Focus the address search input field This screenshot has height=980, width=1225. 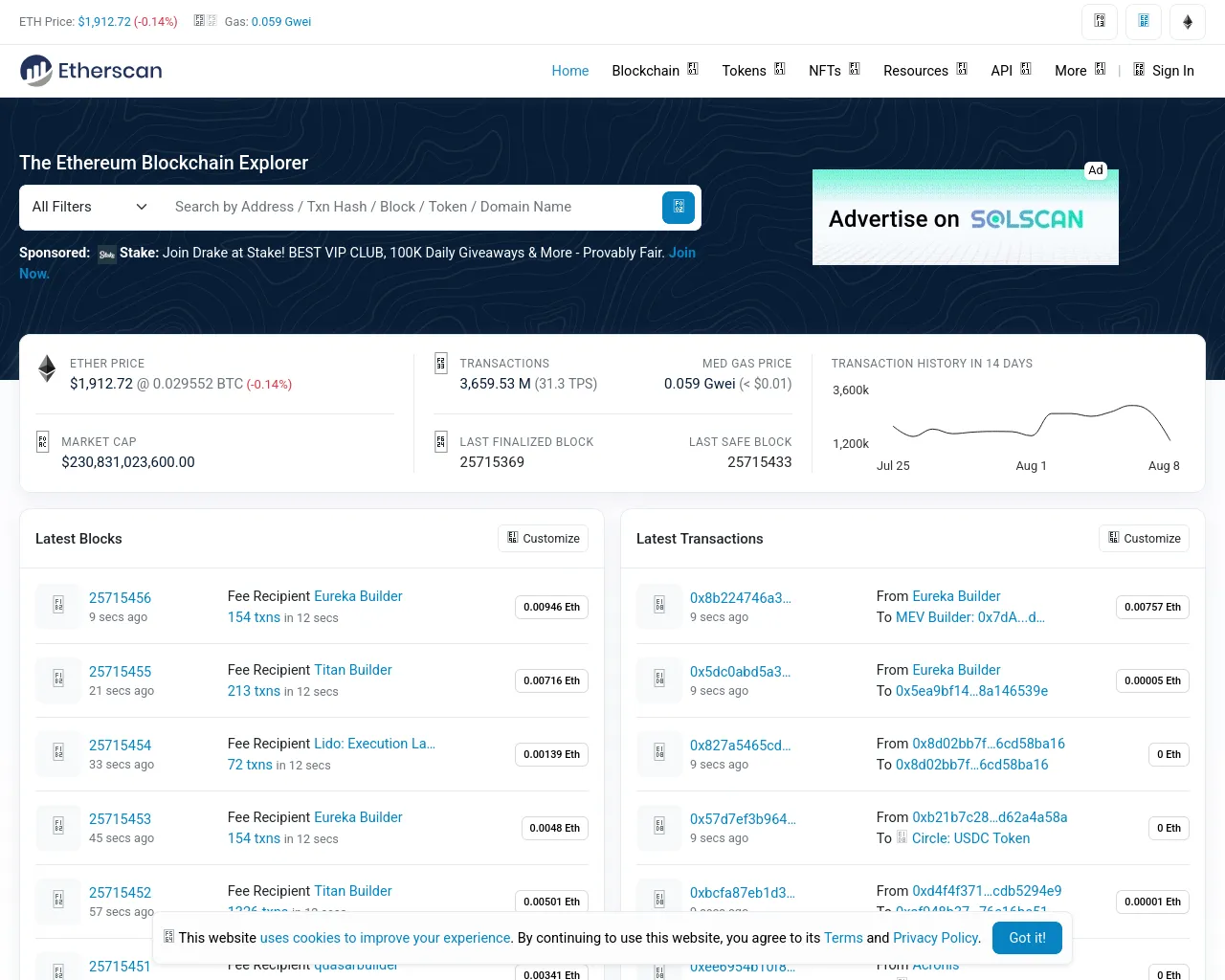[412, 207]
